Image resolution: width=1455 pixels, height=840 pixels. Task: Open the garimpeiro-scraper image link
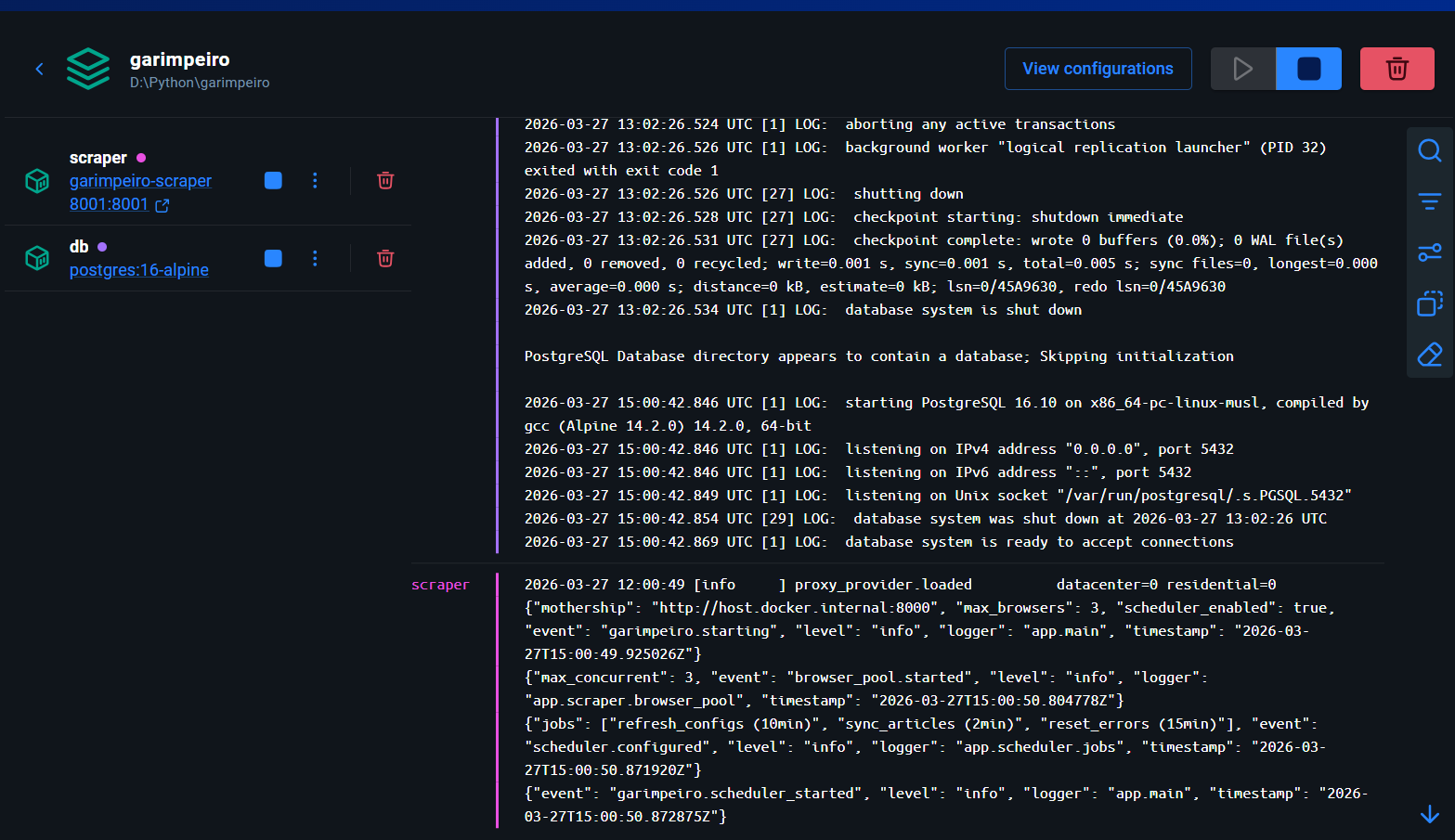tap(140, 181)
